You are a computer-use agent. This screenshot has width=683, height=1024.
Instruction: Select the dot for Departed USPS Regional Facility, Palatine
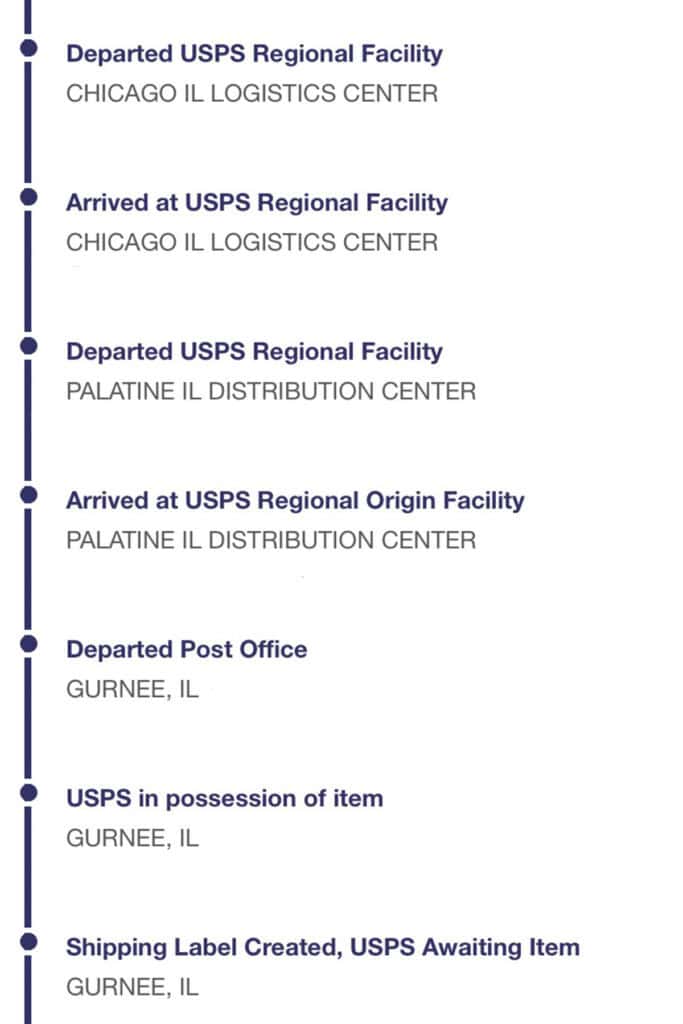pyautogui.click(x=28, y=346)
